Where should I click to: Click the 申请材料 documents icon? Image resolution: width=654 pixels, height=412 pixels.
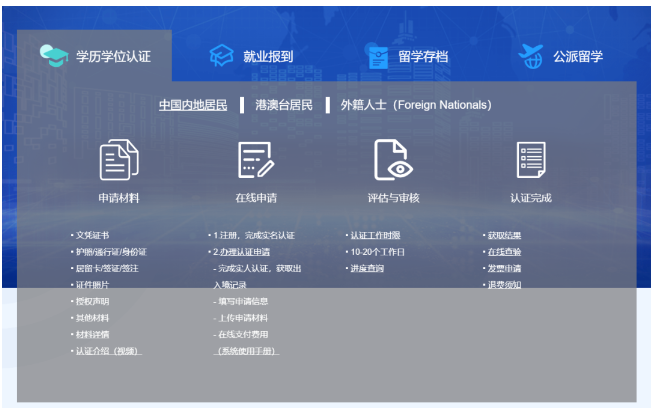(119, 160)
